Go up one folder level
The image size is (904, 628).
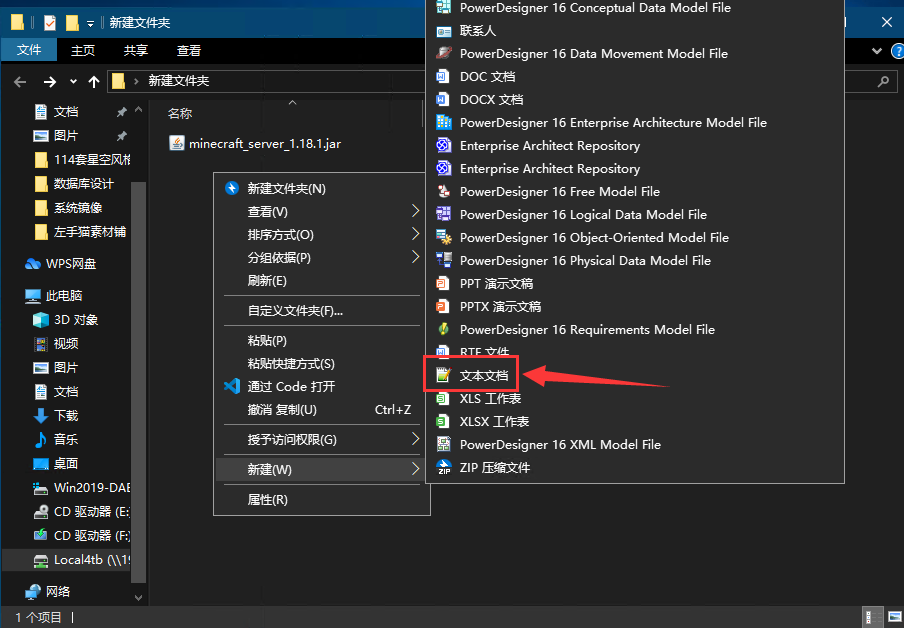tap(94, 82)
